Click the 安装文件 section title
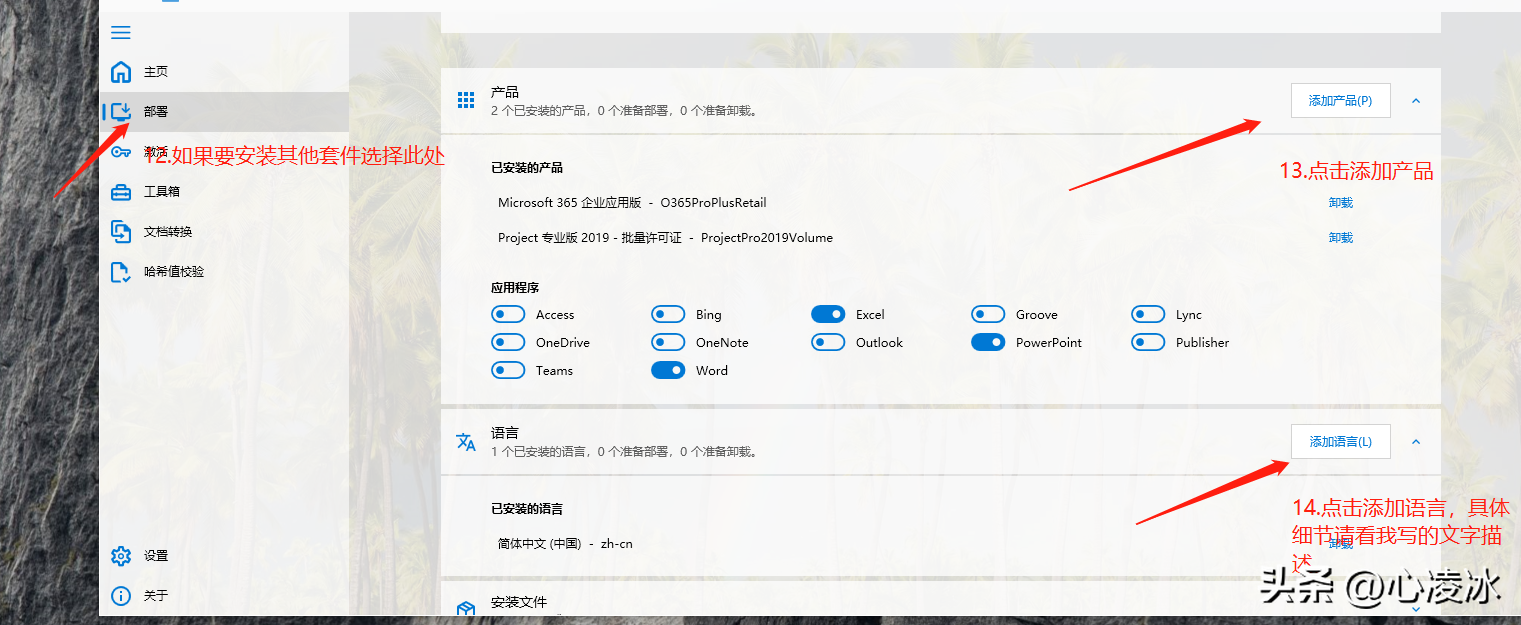Image resolution: width=1521 pixels, height=625 pixels. pos(519,603)
